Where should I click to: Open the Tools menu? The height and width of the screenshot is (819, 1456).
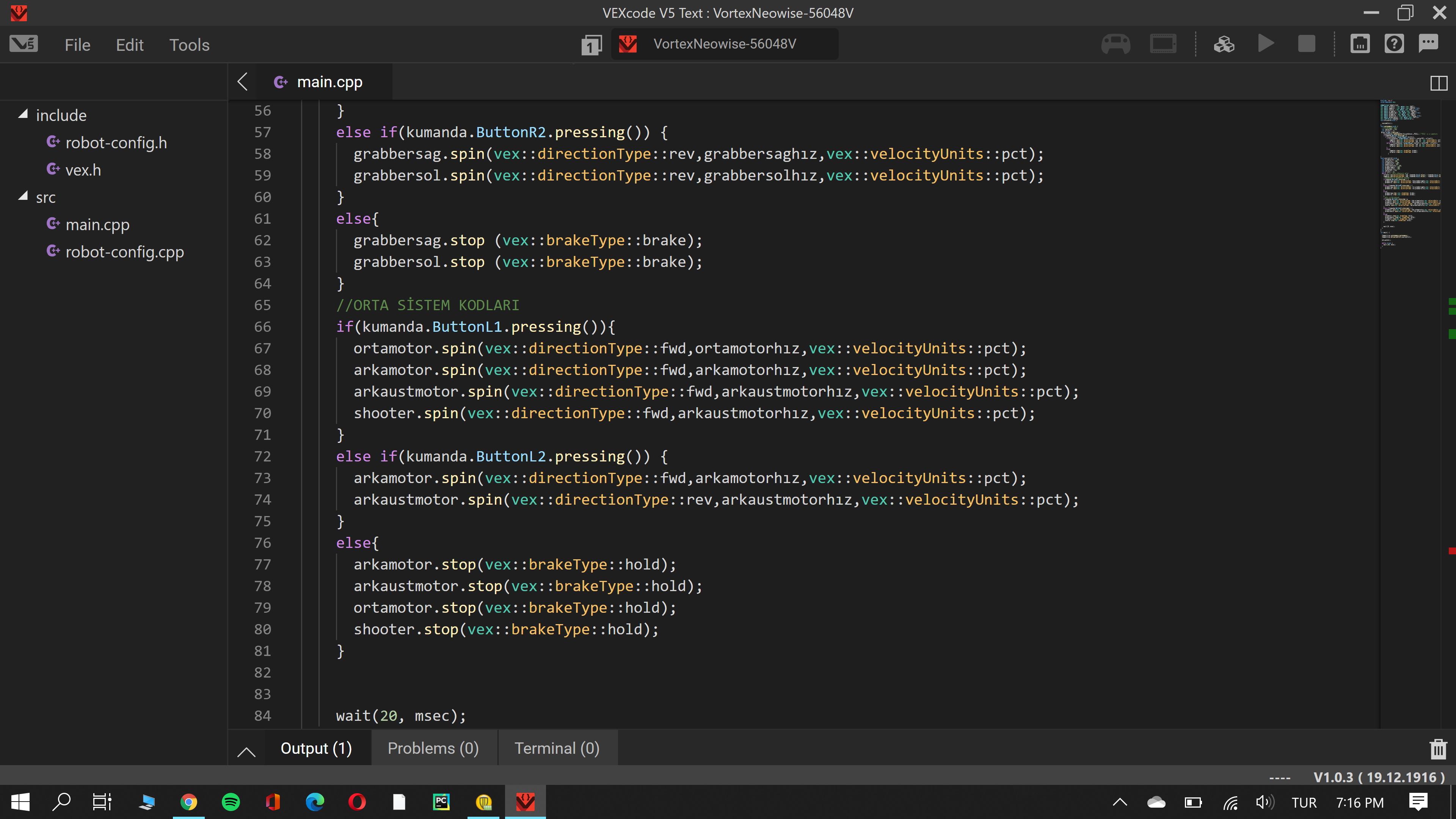pos(189,45)
